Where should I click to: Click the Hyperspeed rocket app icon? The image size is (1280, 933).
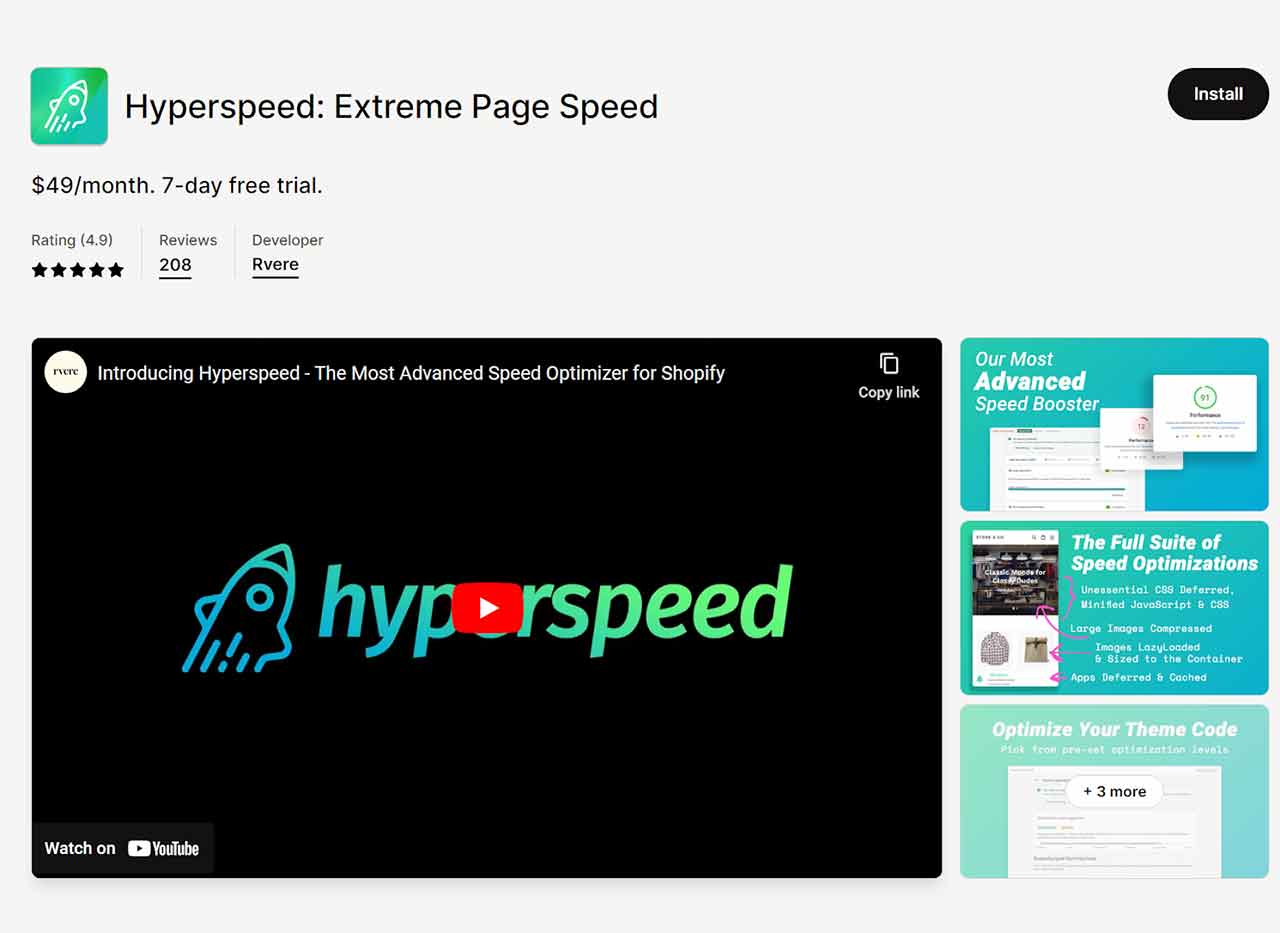(x=69, y=106)
